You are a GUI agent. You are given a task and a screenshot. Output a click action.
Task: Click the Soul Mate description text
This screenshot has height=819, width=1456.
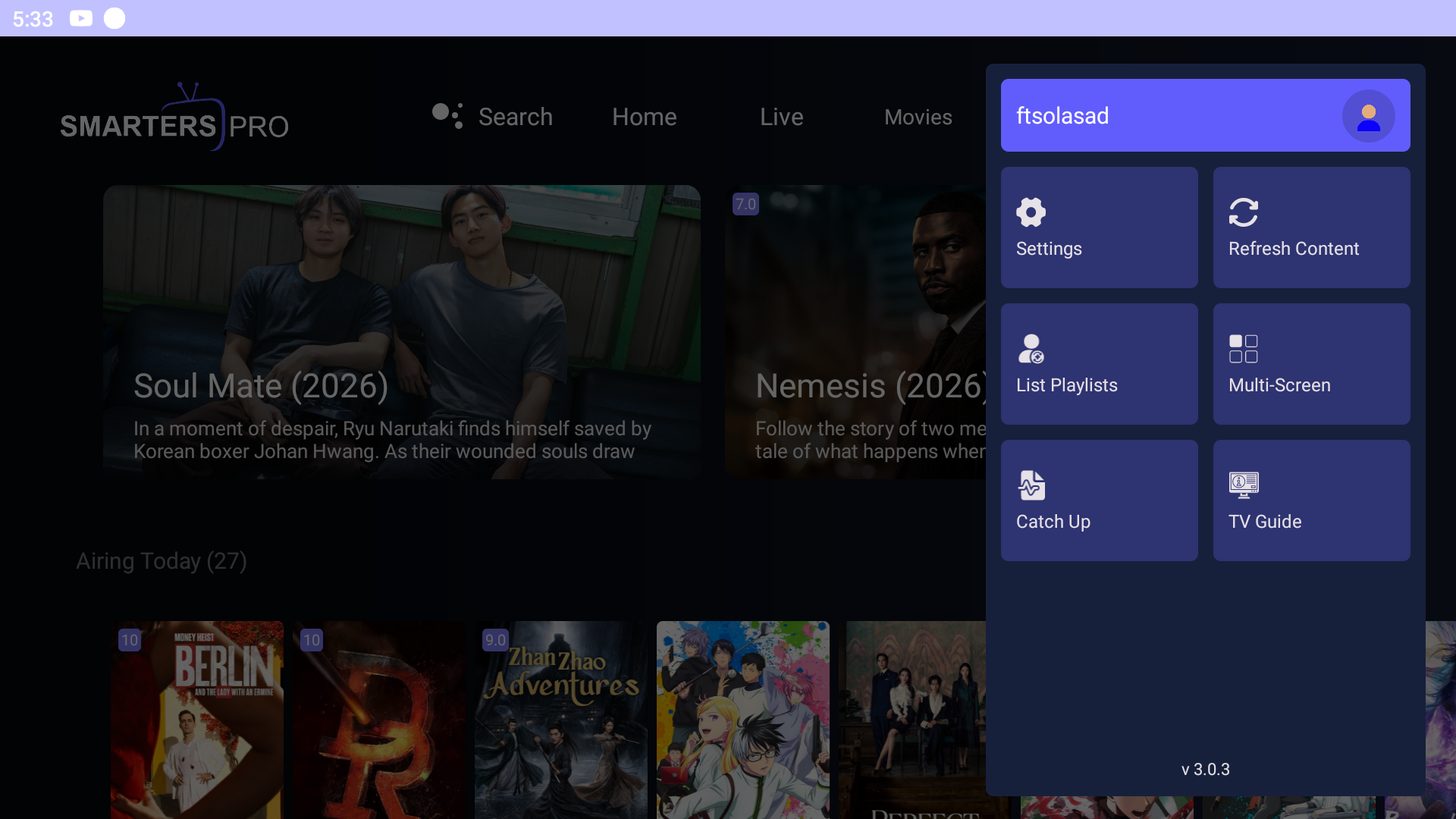pyautogui.click(x=393, y=440)
